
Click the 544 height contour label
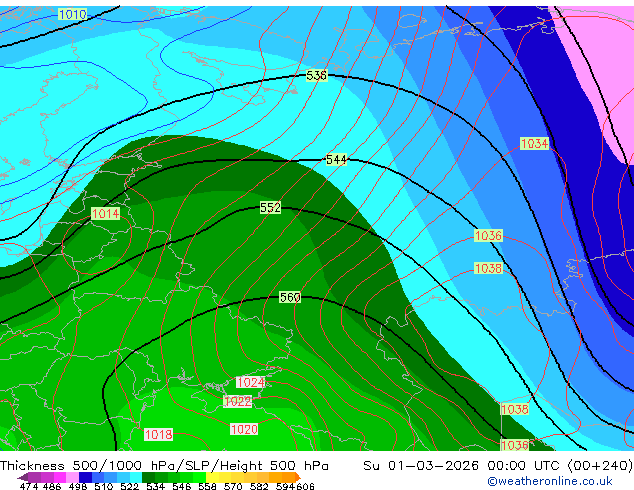[x=336, y=159]
